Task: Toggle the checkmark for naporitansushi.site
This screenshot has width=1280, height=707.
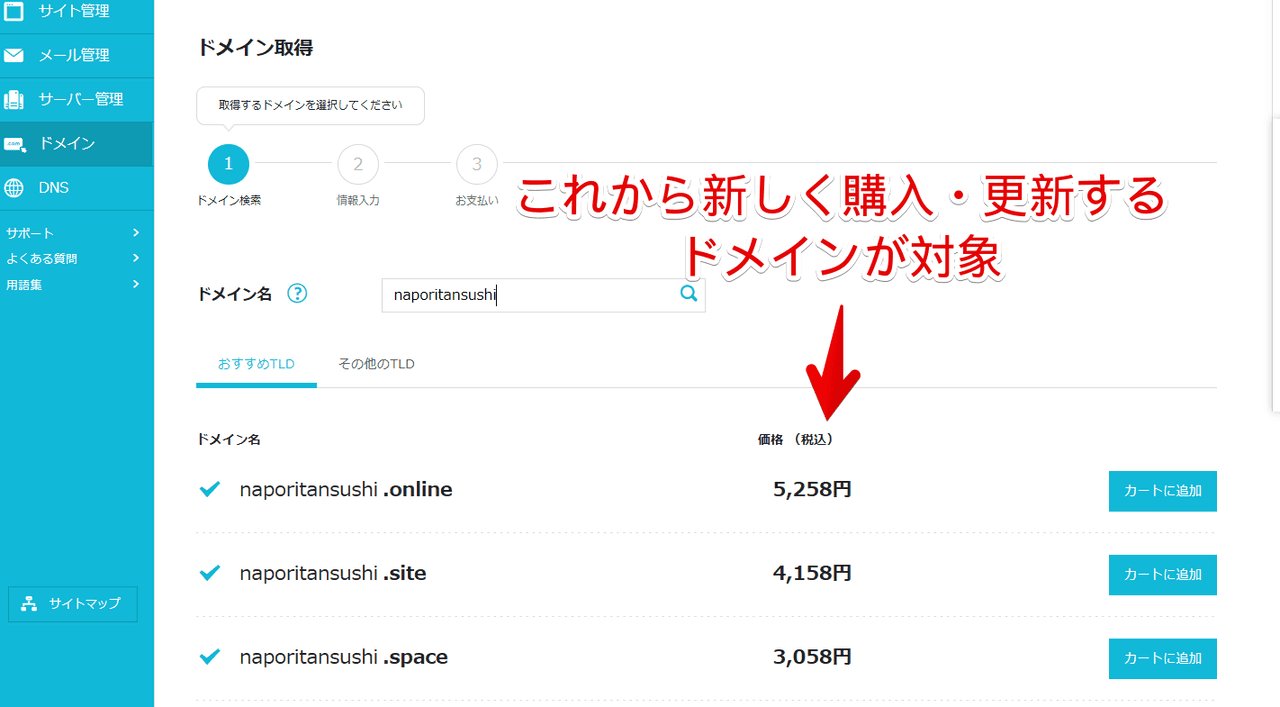Action: click(210, 573)
